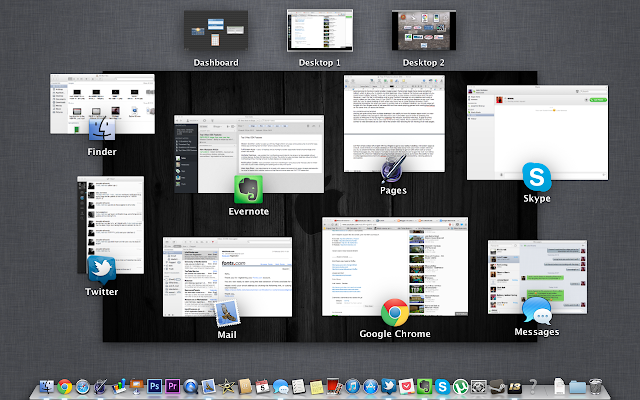Image resolution: width=640 pixels, height=400 pixels.
Task: Bring the Mail window to front
Action: click(x=227, y=277)
